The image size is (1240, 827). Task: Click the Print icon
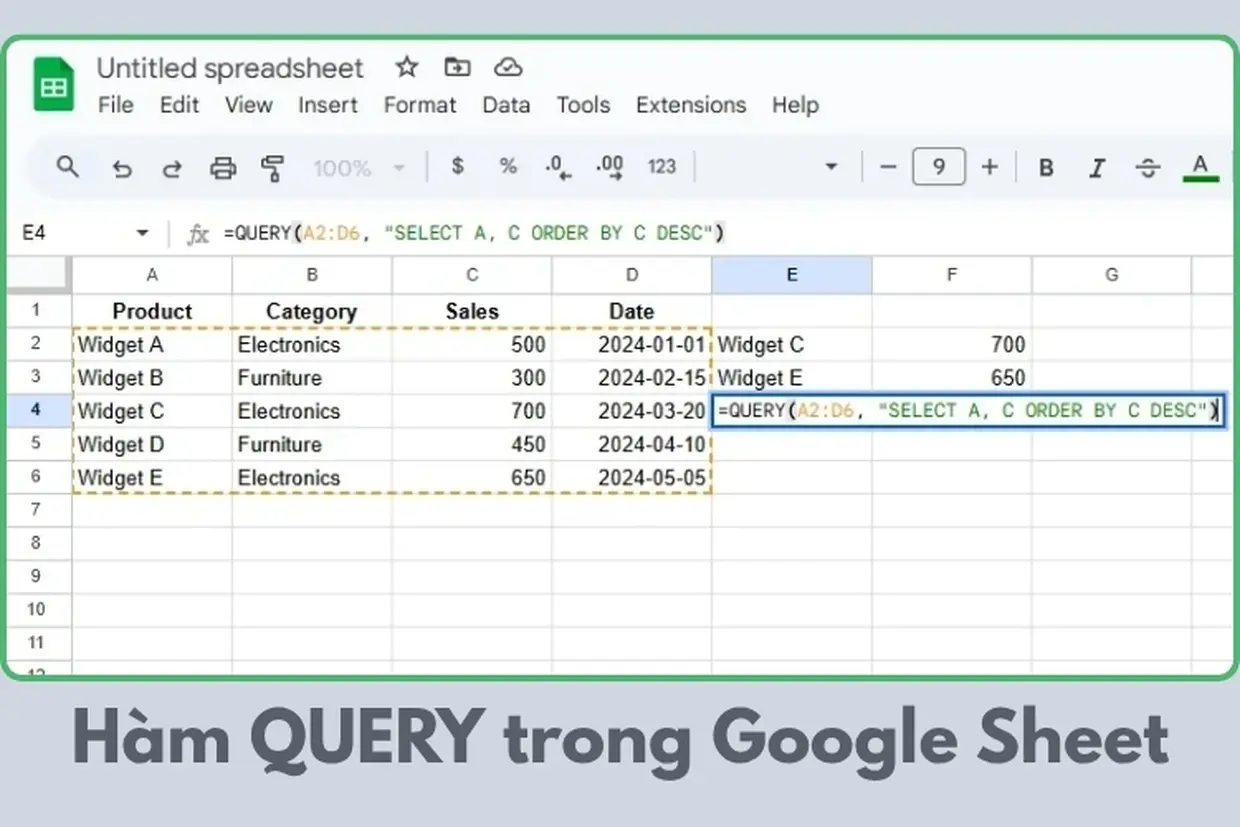point(223,168)
